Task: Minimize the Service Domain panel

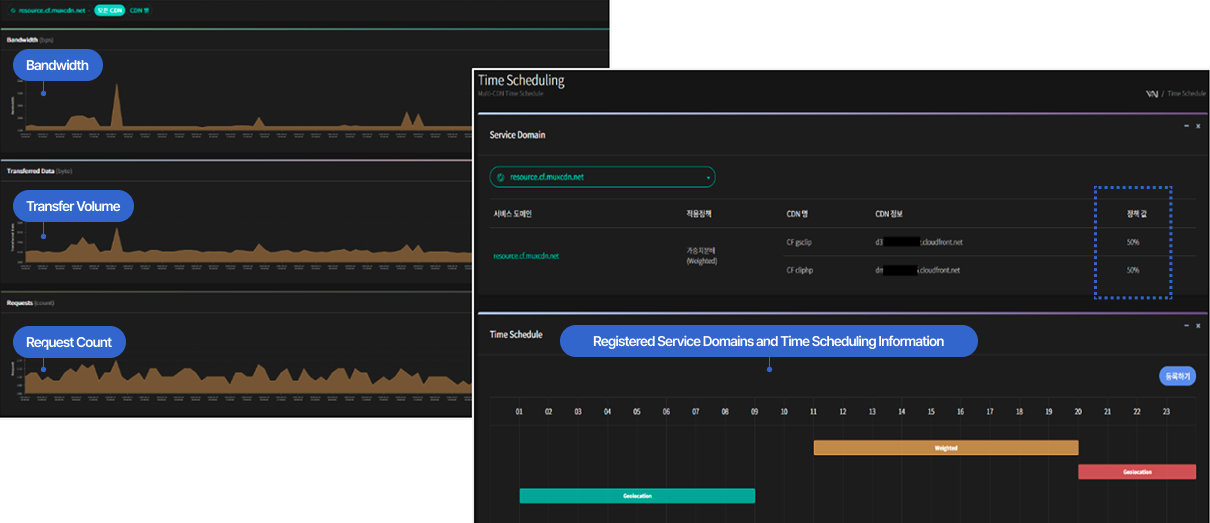Action: click(1185, 126)
